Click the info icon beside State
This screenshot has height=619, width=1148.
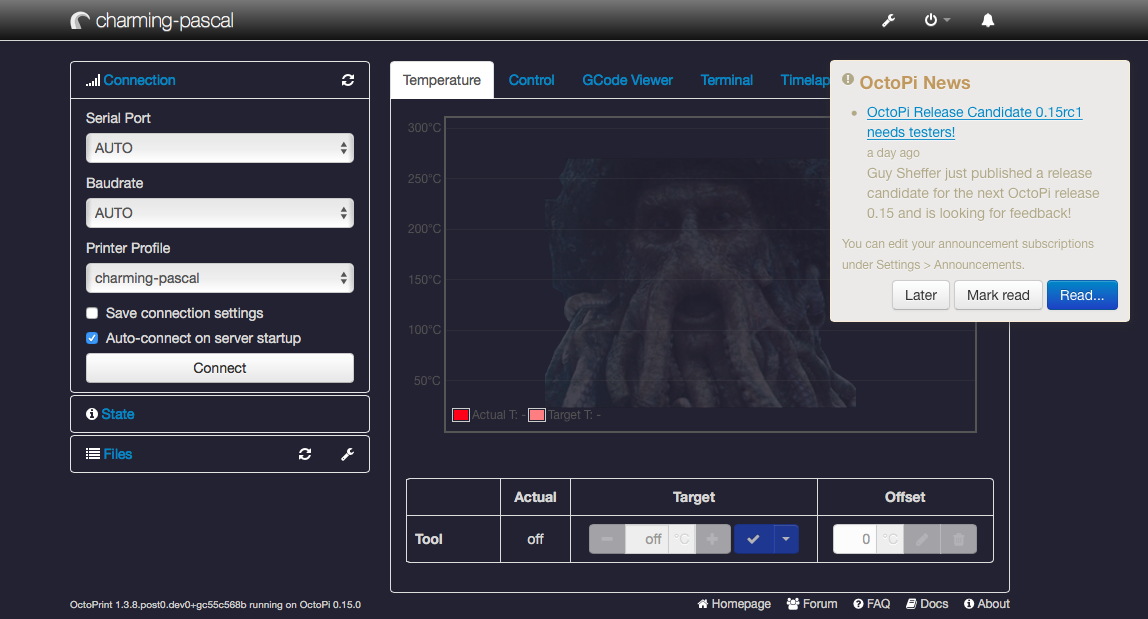pos(92,414)
